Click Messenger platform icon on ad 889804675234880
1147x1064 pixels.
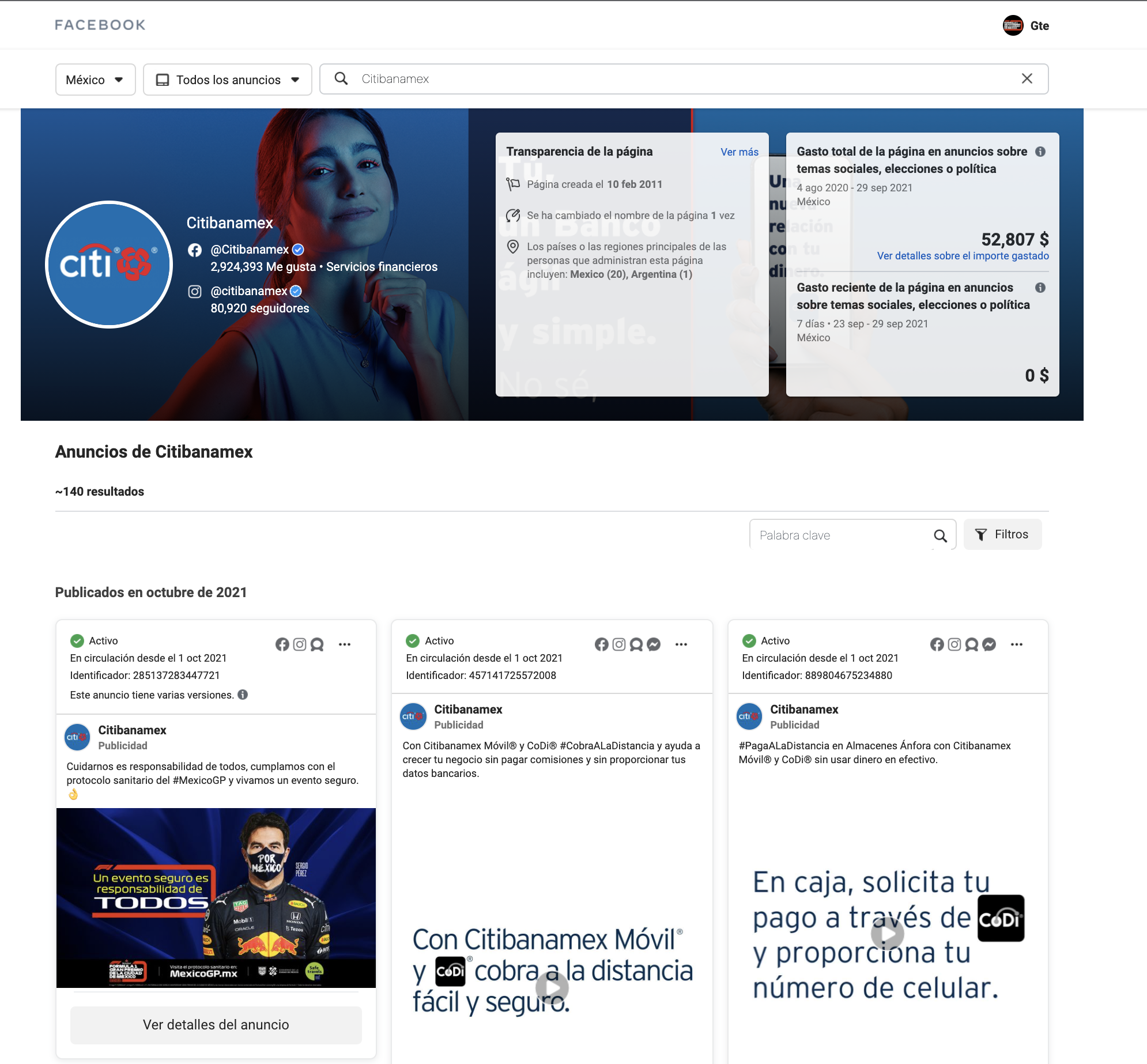click(989, 644)
